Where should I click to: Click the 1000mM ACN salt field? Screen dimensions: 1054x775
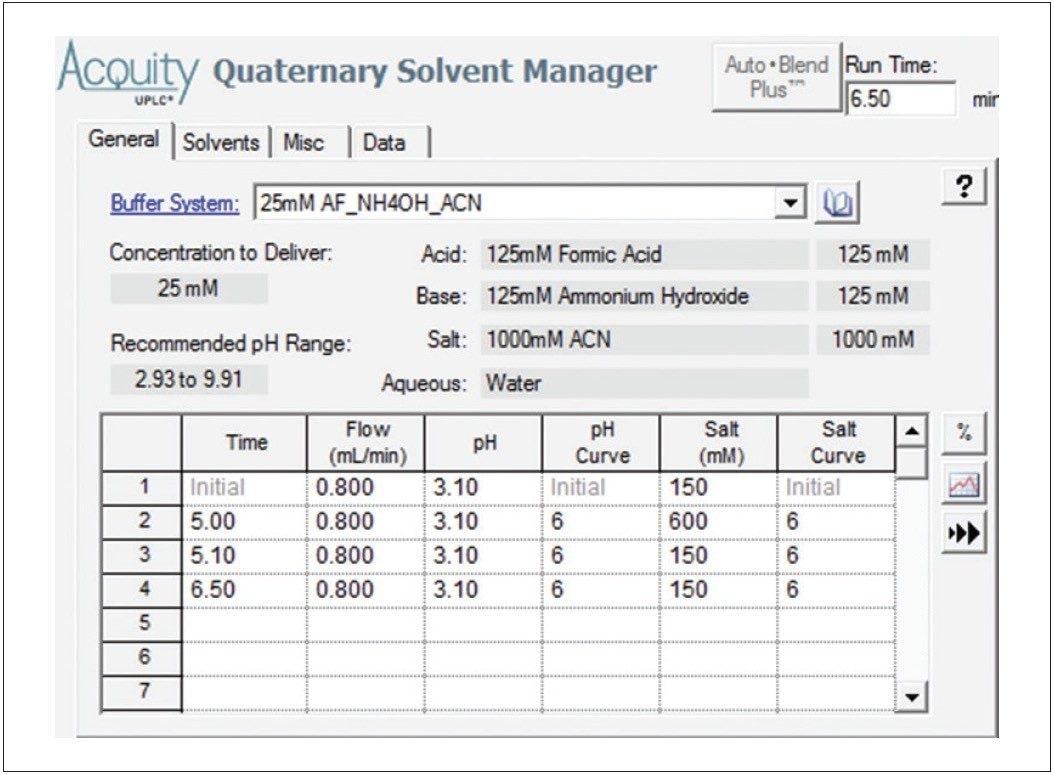point(644,339)
